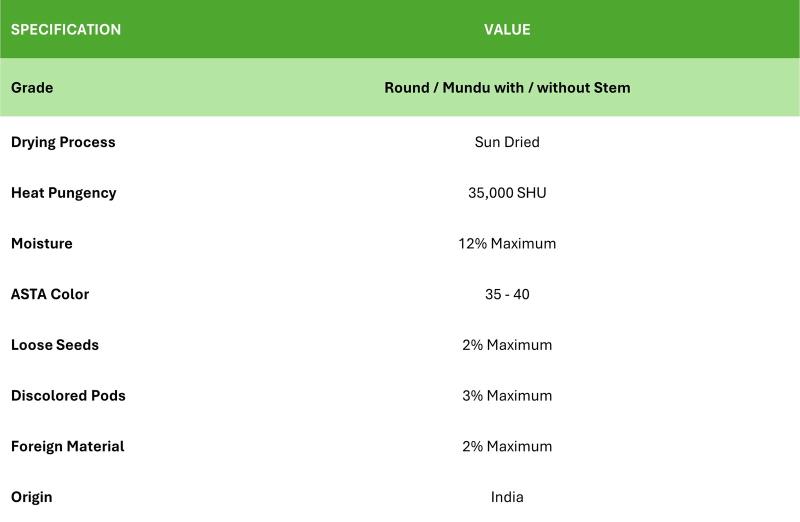This screenshot has height=522, width=800.
Task: Click the VALUE column header
Action: tap(507, 30)
